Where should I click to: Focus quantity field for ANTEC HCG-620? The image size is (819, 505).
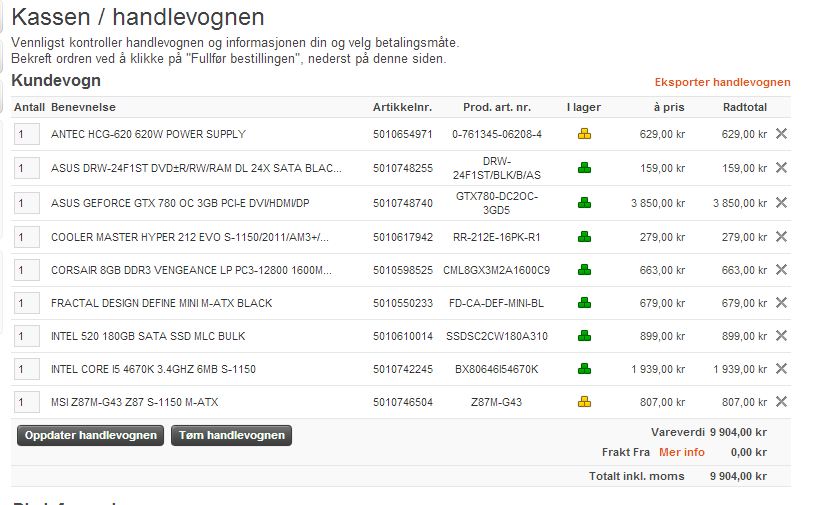[27, 134]
